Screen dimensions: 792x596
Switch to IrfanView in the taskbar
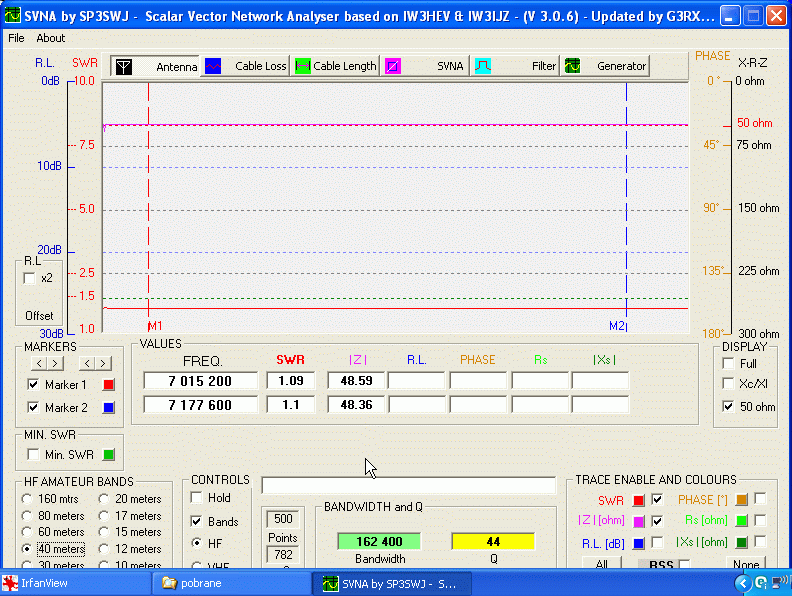[77, 583]
